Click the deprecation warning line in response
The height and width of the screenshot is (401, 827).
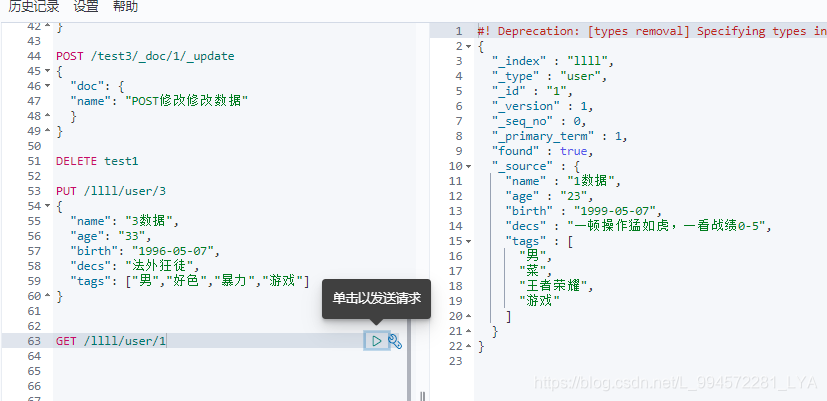(652, 31)
